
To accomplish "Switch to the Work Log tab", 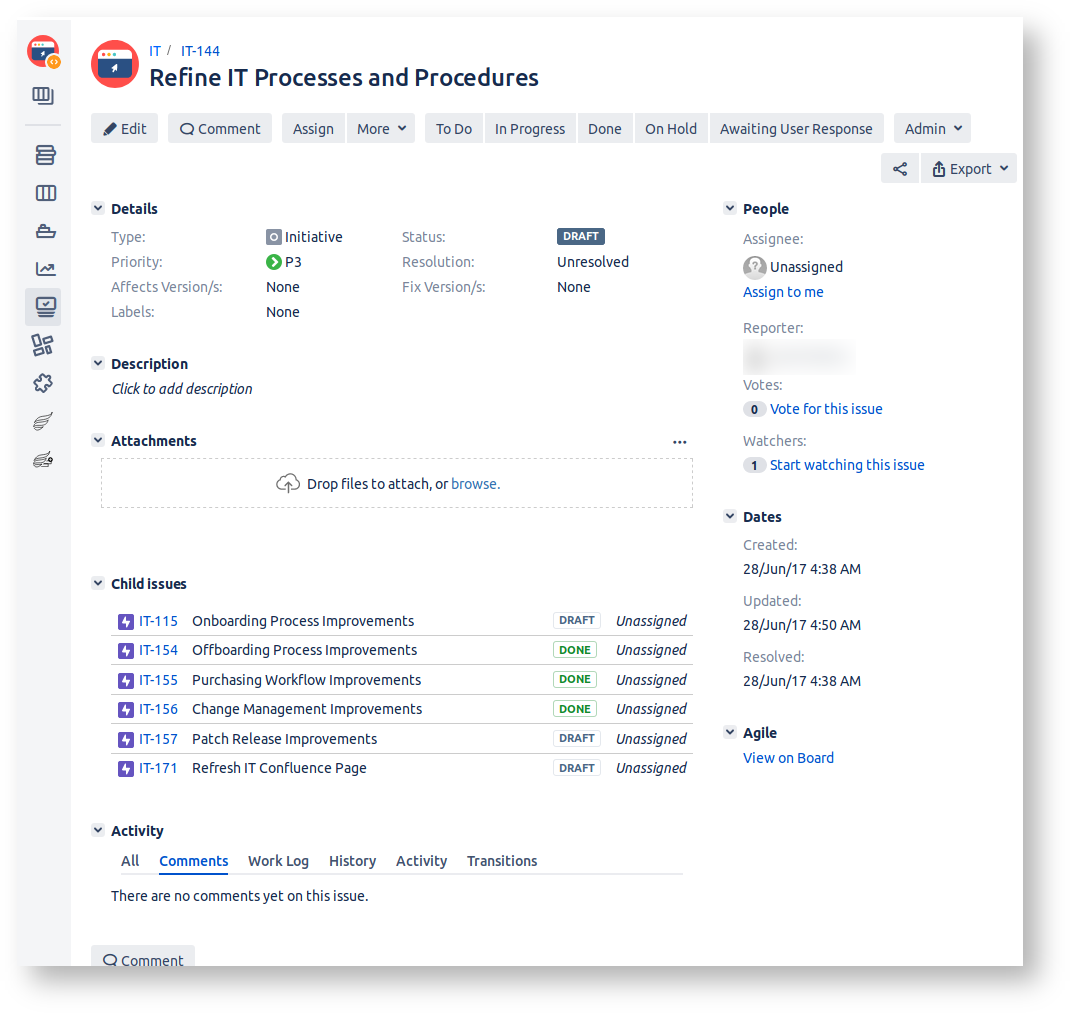I will tap(278, 861).
